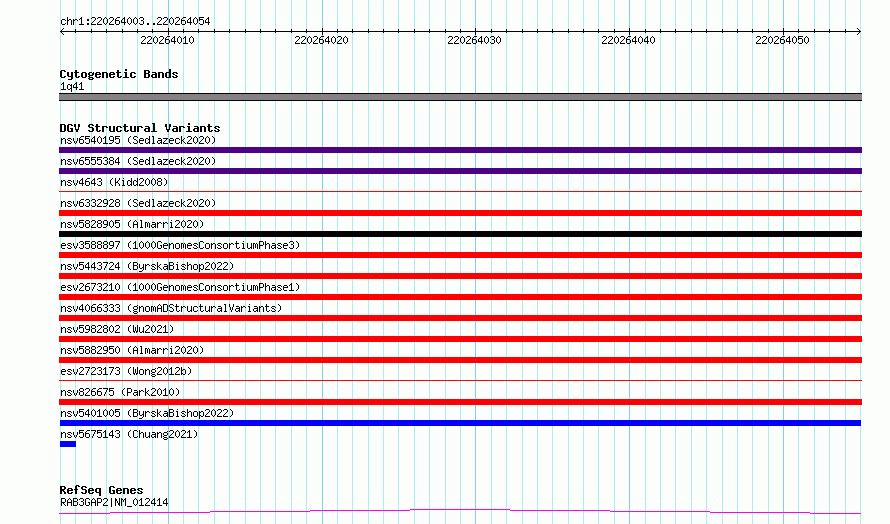
Task: Open RAB3GAP2|NM_012414 gene label
Action: (x=114, y=502)
